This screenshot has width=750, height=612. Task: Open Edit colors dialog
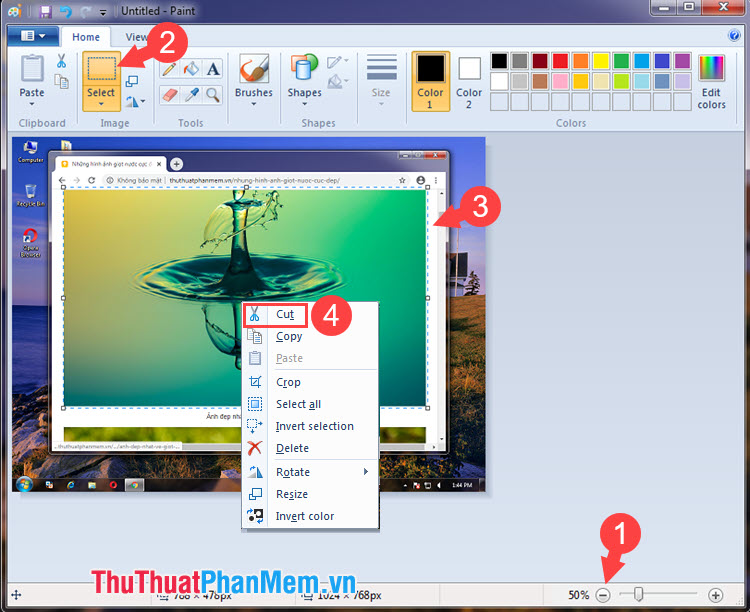click(x=711, y=81)
